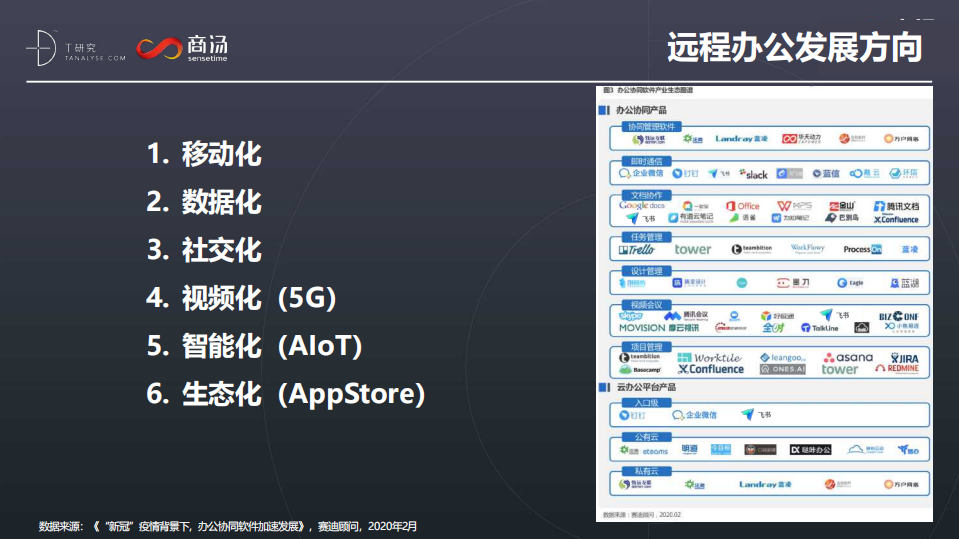Select list item '4. 视频化 (5G)'
959x539 pixels.
coord(242,298)
